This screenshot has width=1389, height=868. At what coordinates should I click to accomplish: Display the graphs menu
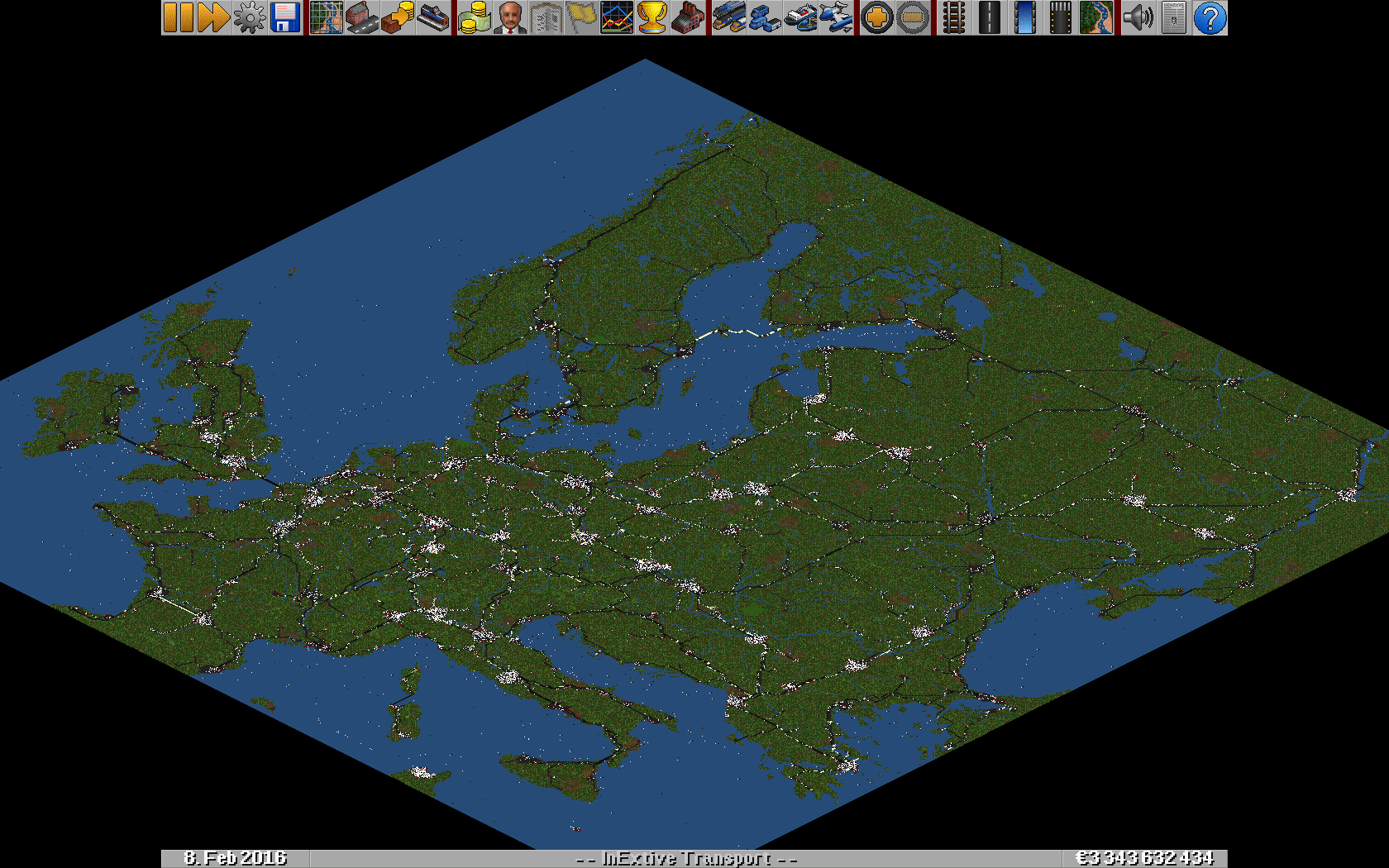tap(617, 17)
